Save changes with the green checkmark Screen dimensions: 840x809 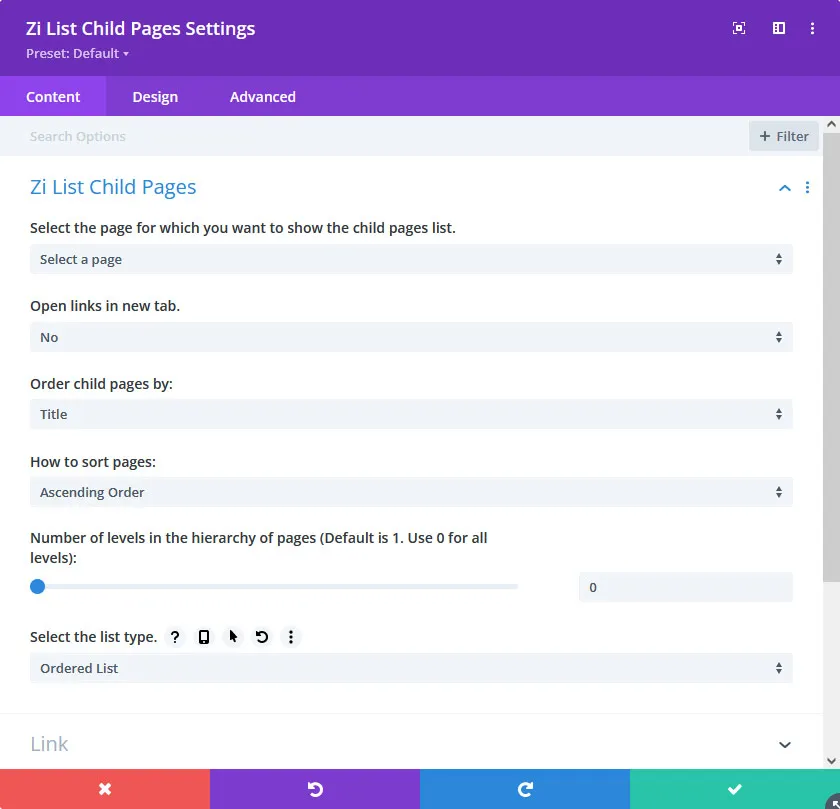(x=735, y=789)
